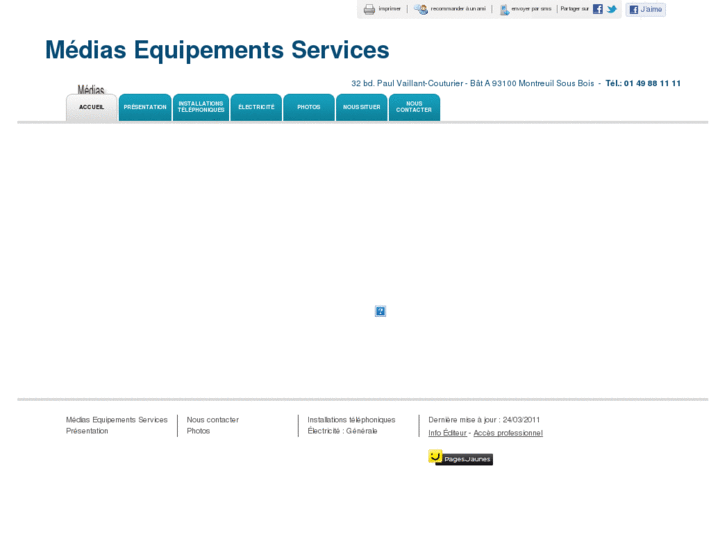
Task: Click the Facebook J'aime like button
Action: (x=645, y=9)
